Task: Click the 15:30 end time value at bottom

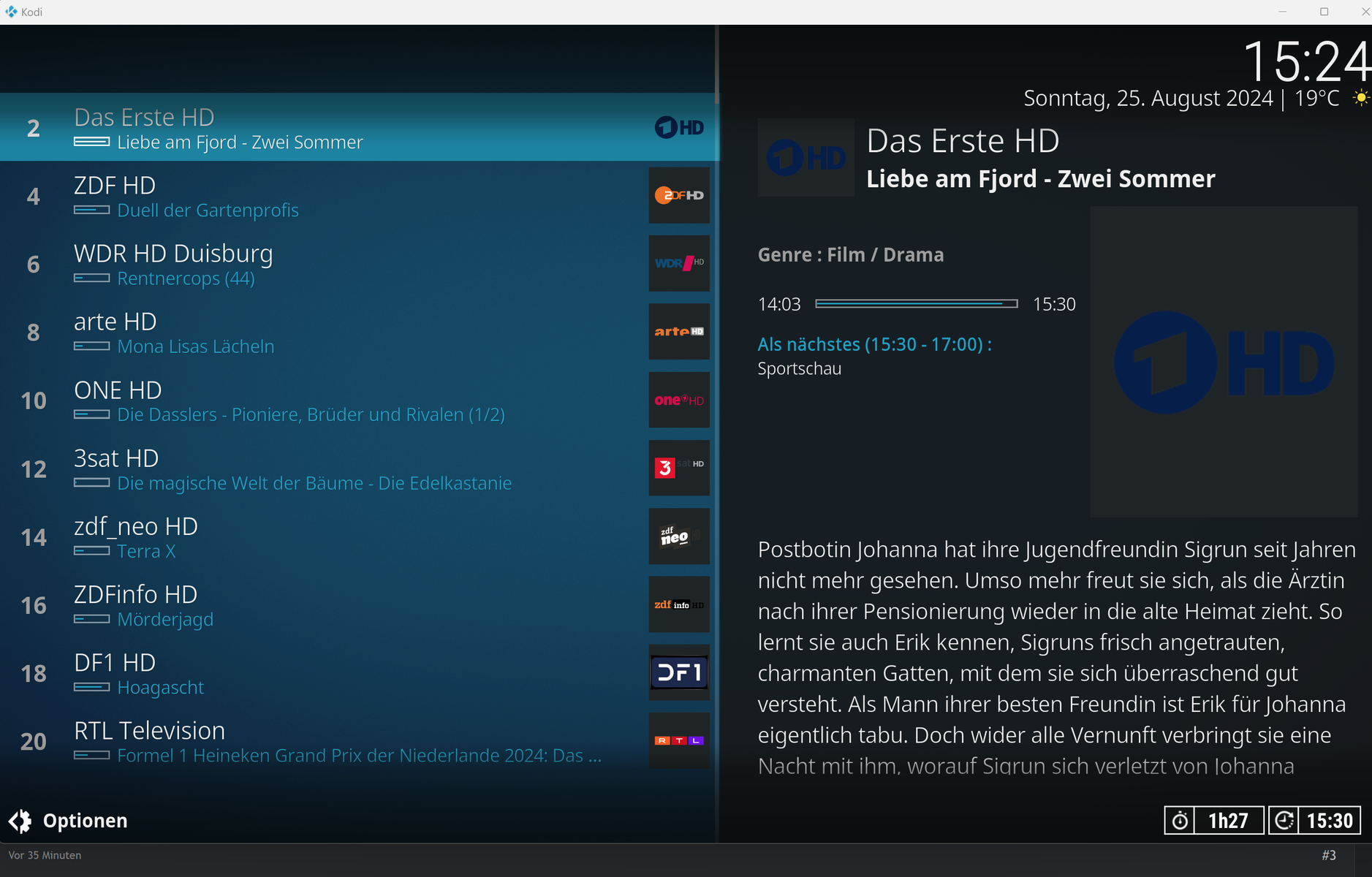Action: 1330,821
